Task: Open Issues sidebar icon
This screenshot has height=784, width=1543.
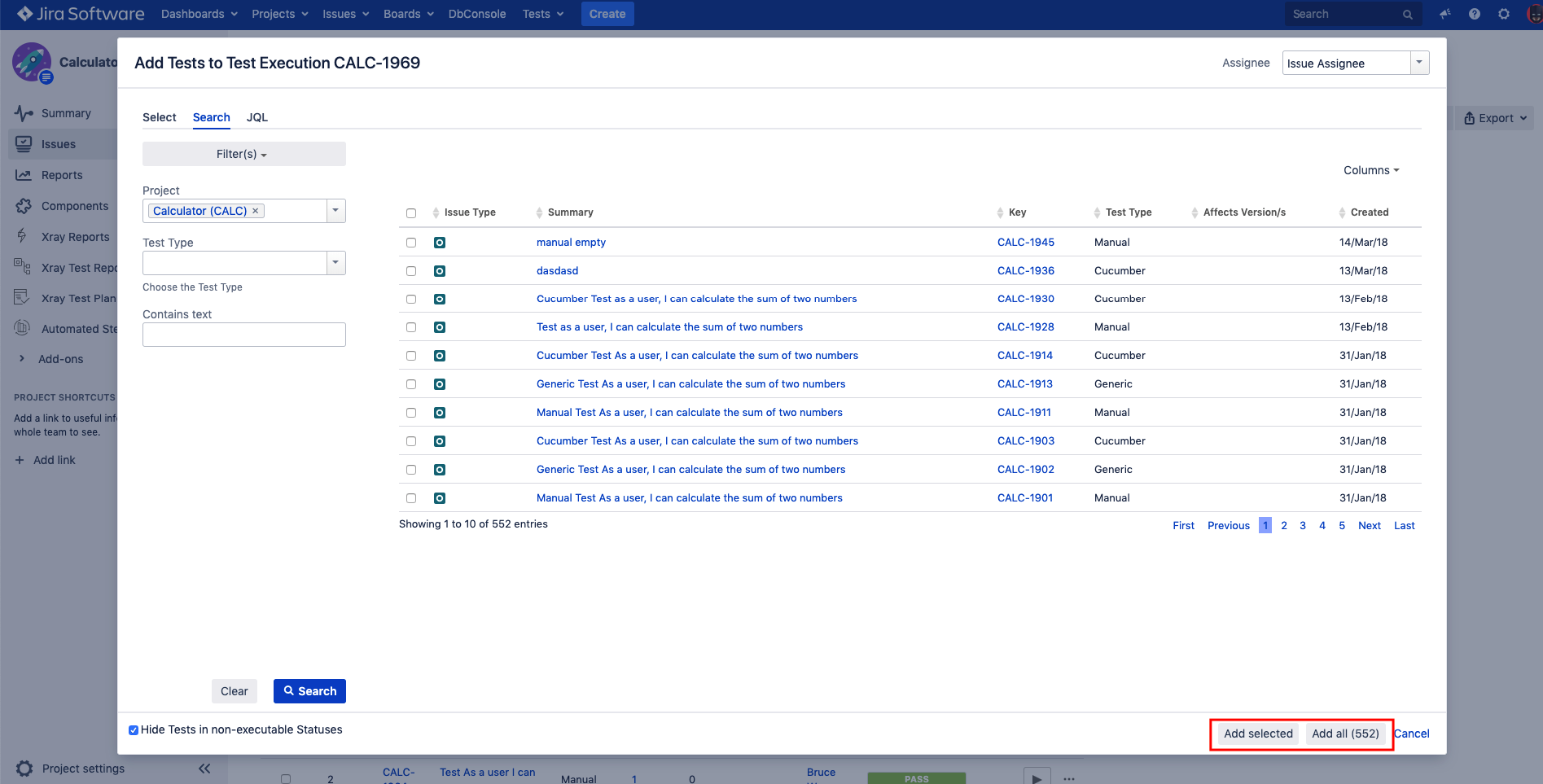Action: tap(24, 144)
